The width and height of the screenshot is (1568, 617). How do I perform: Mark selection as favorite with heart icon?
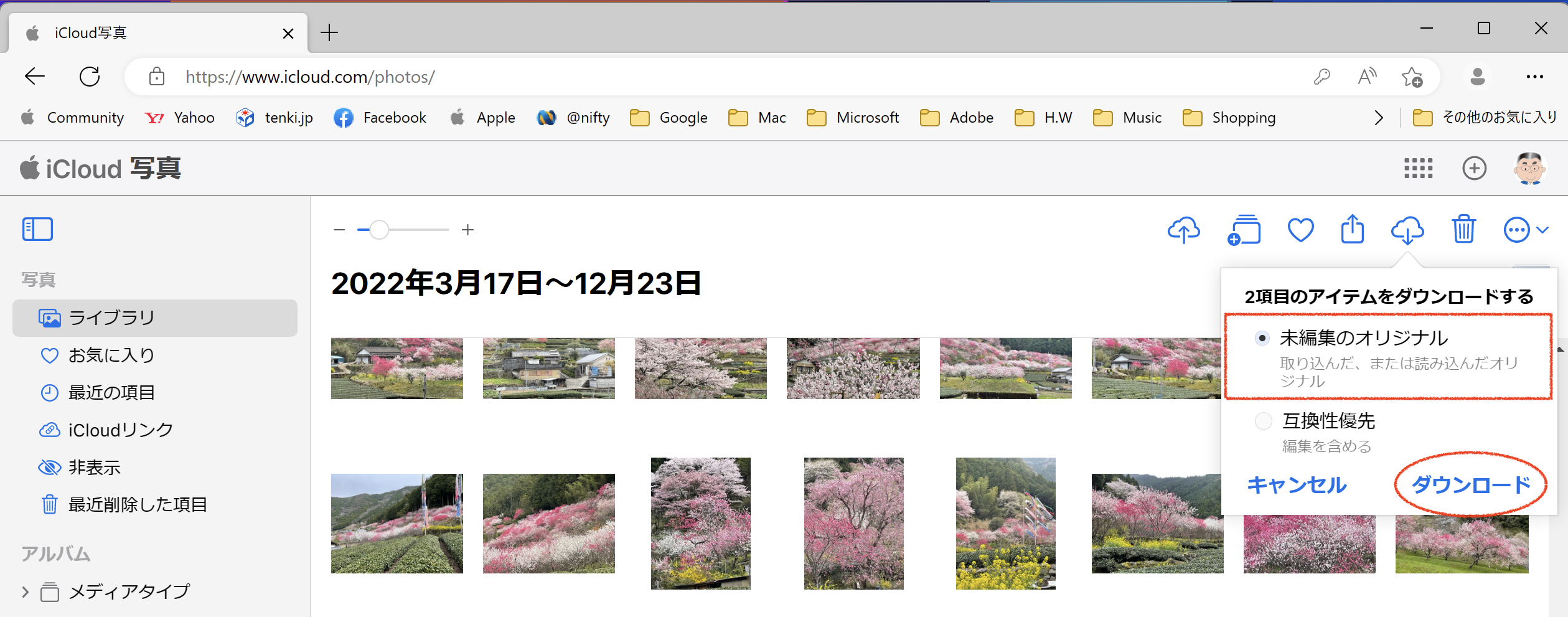click(x=1300, y=230)
